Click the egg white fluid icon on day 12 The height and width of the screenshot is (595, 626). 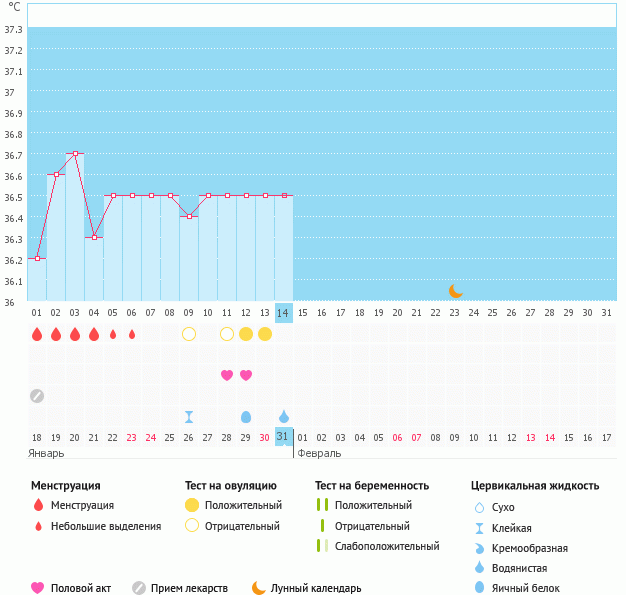246,417
